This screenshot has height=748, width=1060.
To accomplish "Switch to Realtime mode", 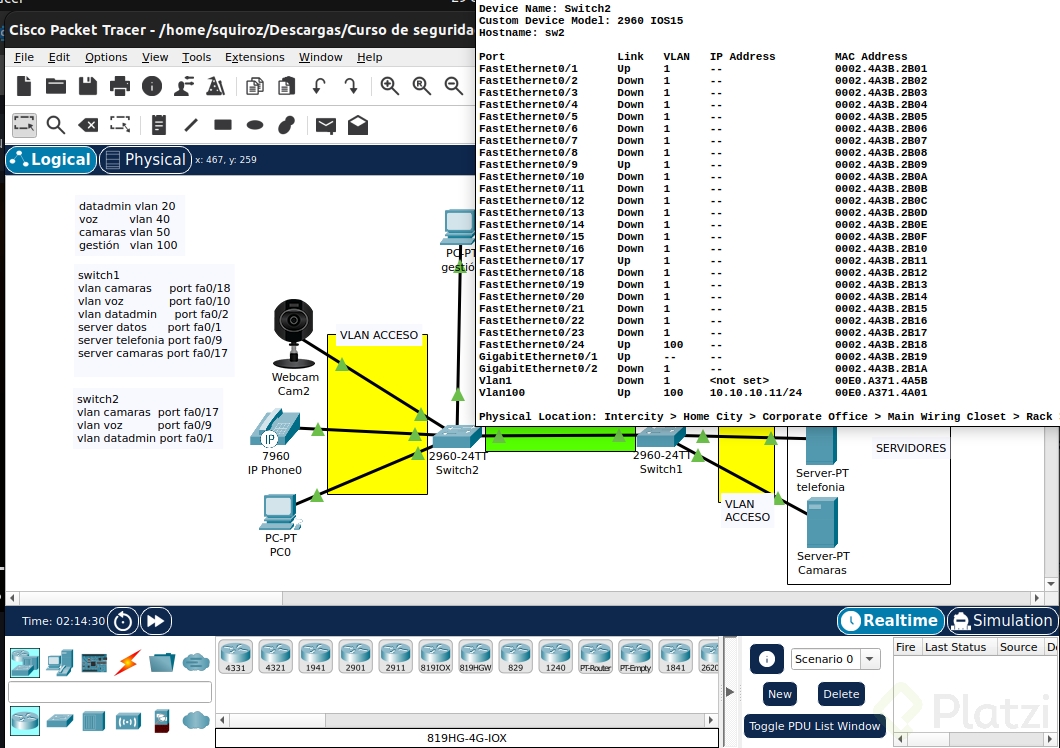I will pyautogui.click(x=890, y=620).
